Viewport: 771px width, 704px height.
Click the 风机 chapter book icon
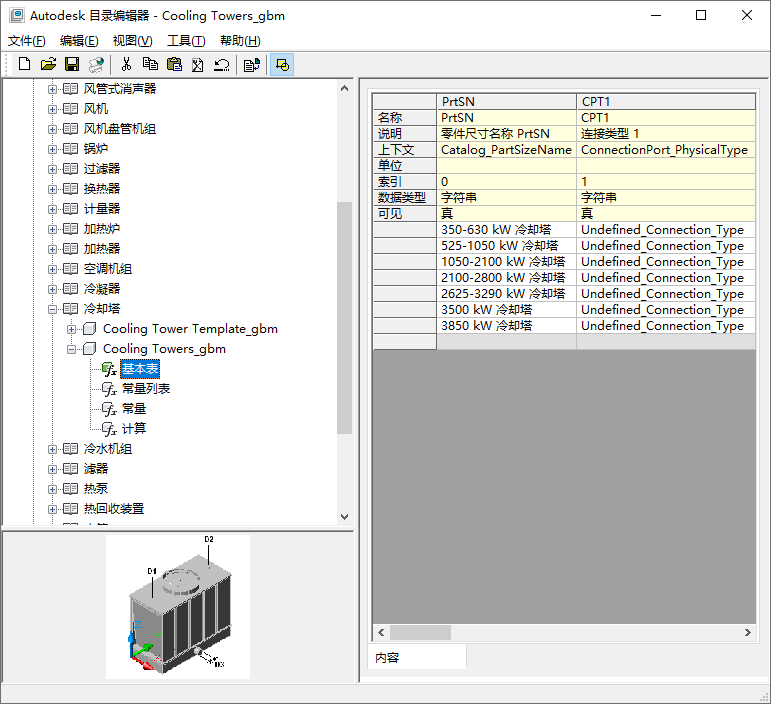pos(70,109)
